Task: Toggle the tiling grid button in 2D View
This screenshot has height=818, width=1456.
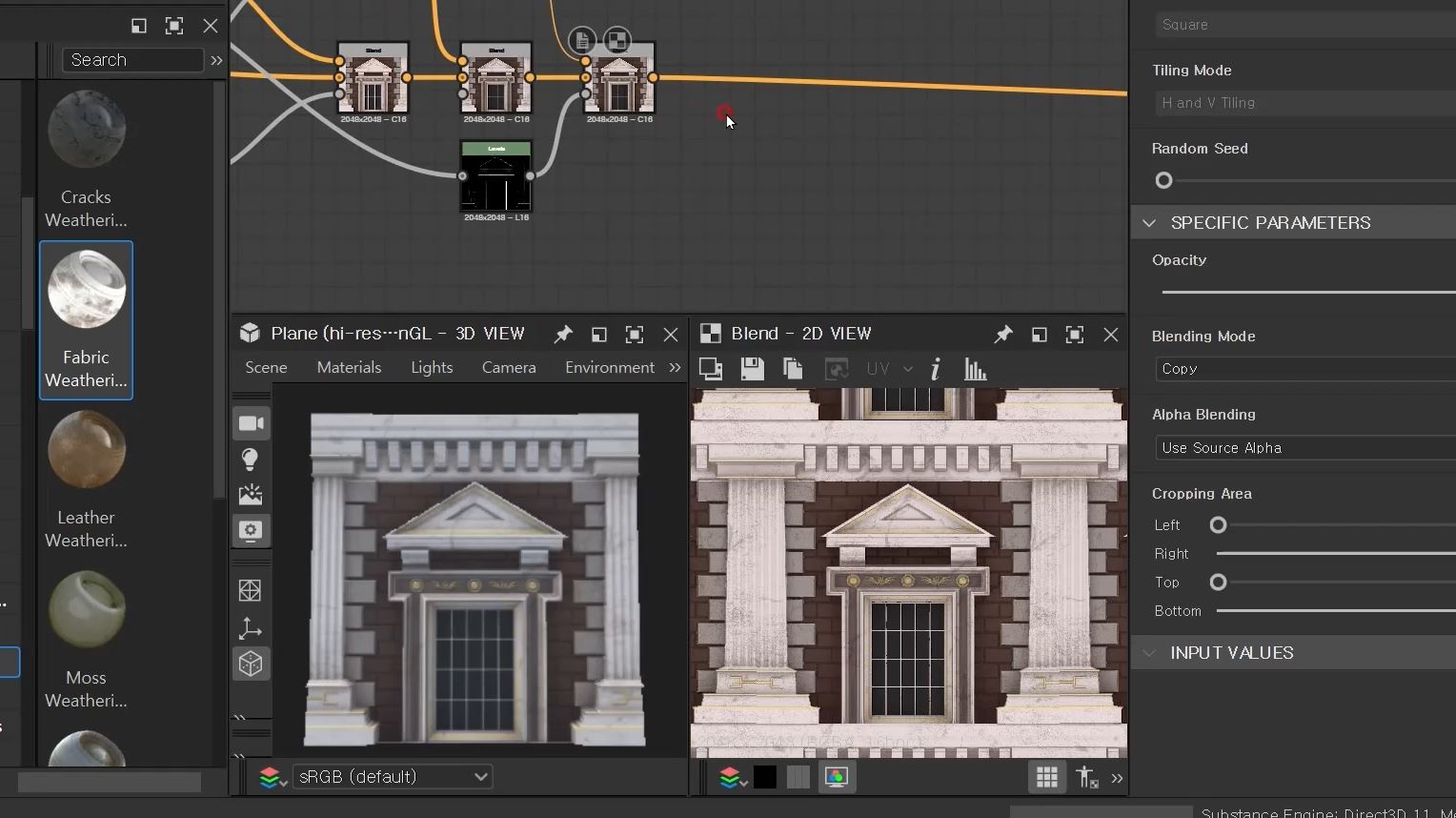Action: (1046, 777)
